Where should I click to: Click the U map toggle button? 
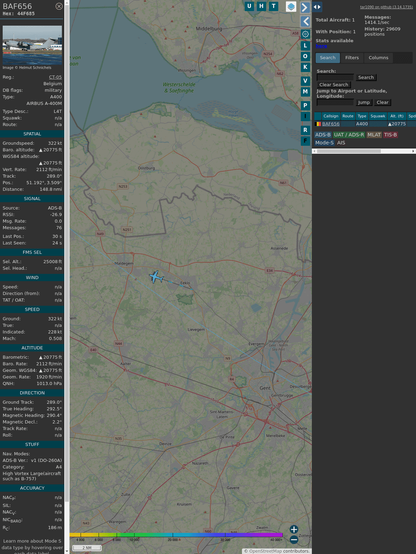click(x=249, y=6)
